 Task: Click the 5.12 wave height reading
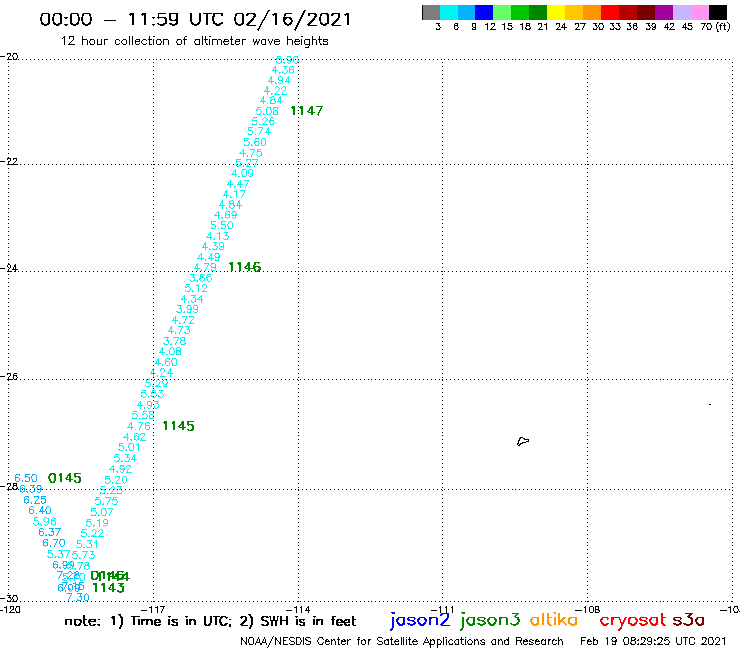tap(196, 288)
